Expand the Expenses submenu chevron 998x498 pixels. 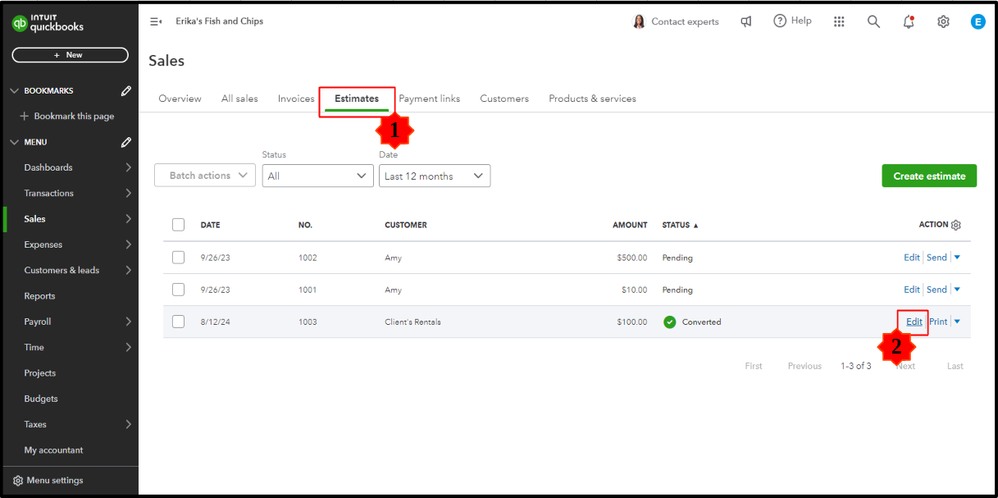tap(128, 245)
